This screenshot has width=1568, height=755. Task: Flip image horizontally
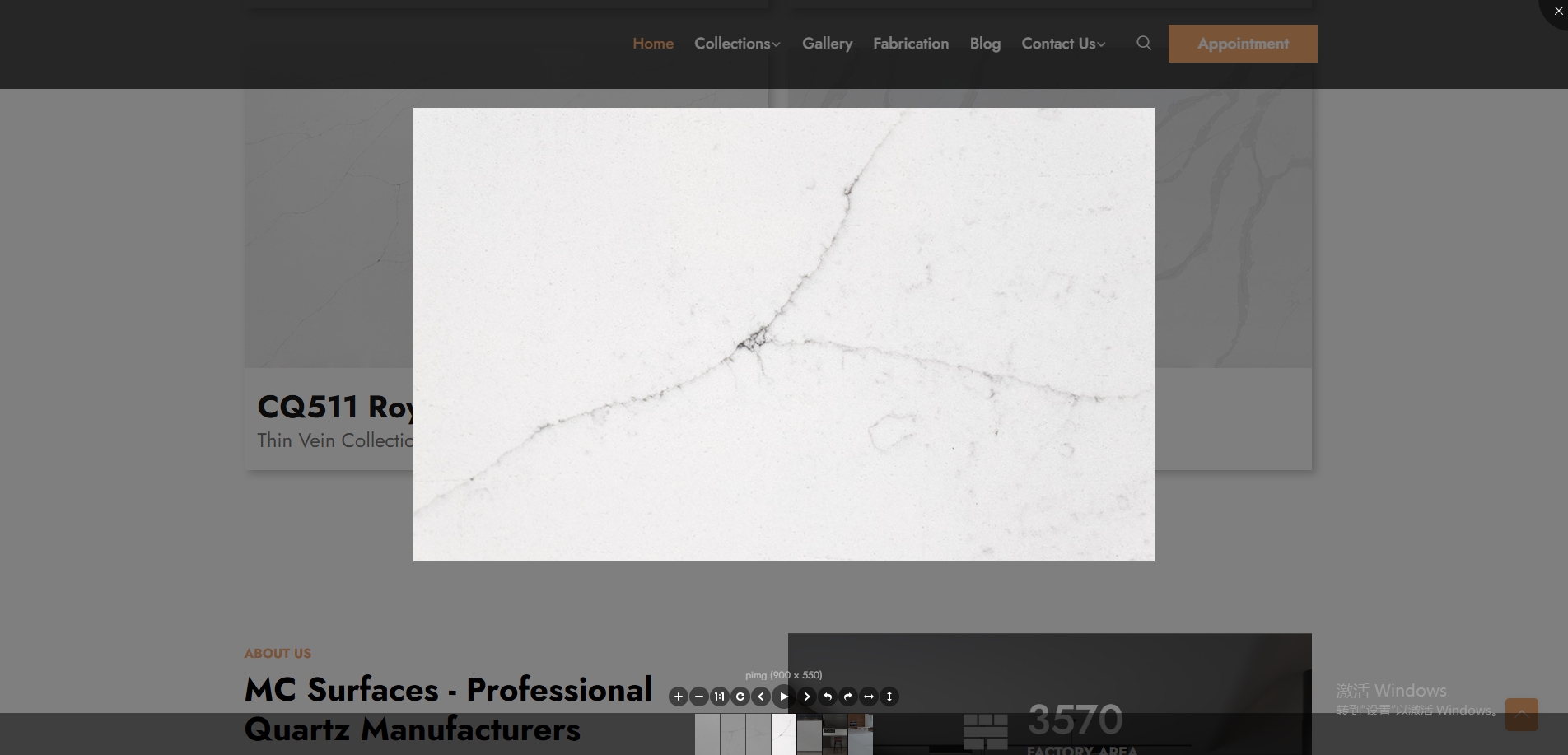point(869,697)
